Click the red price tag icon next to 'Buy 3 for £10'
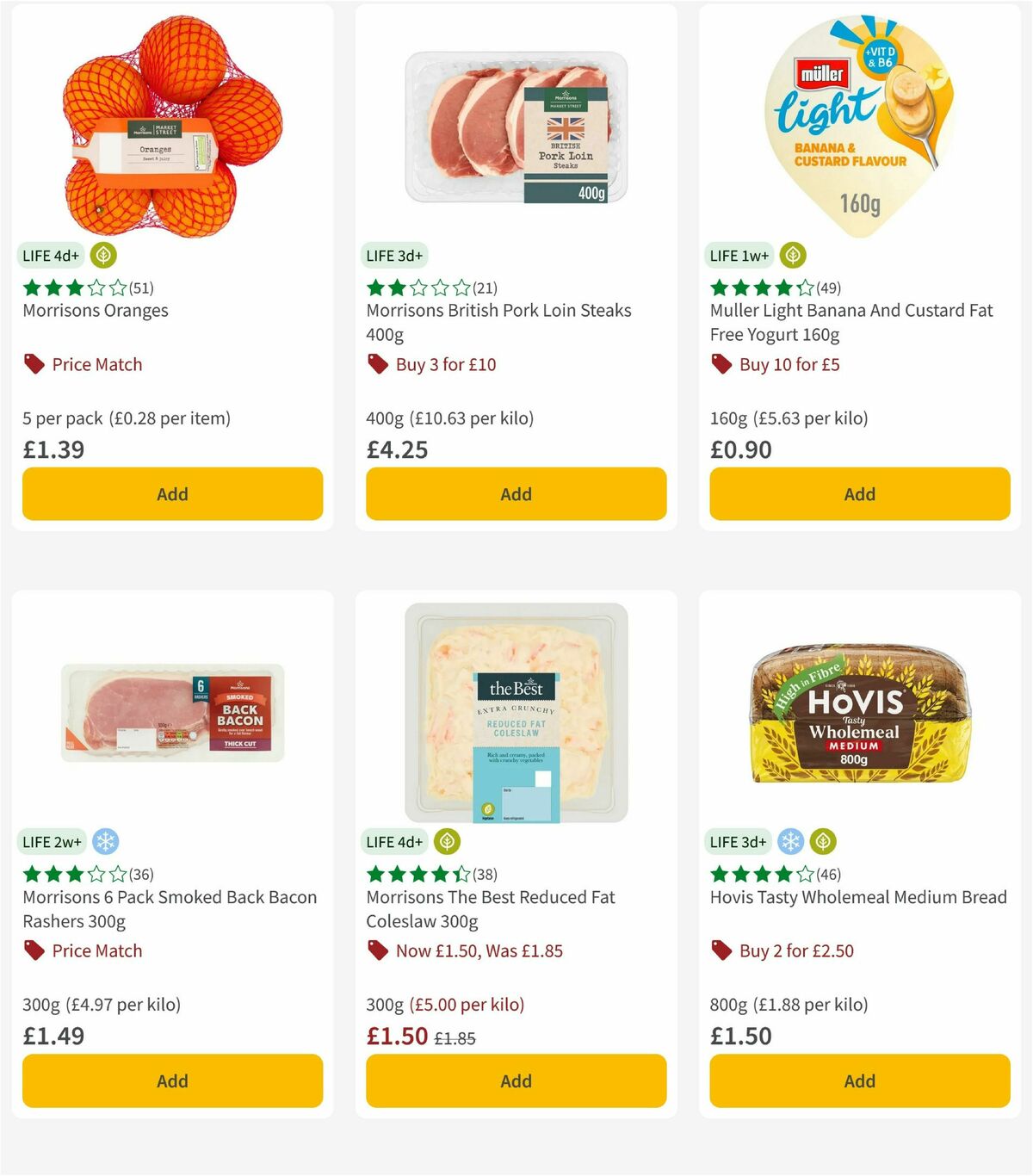The width and height of the screenshot is (1033, 1176). pos(378,364)
